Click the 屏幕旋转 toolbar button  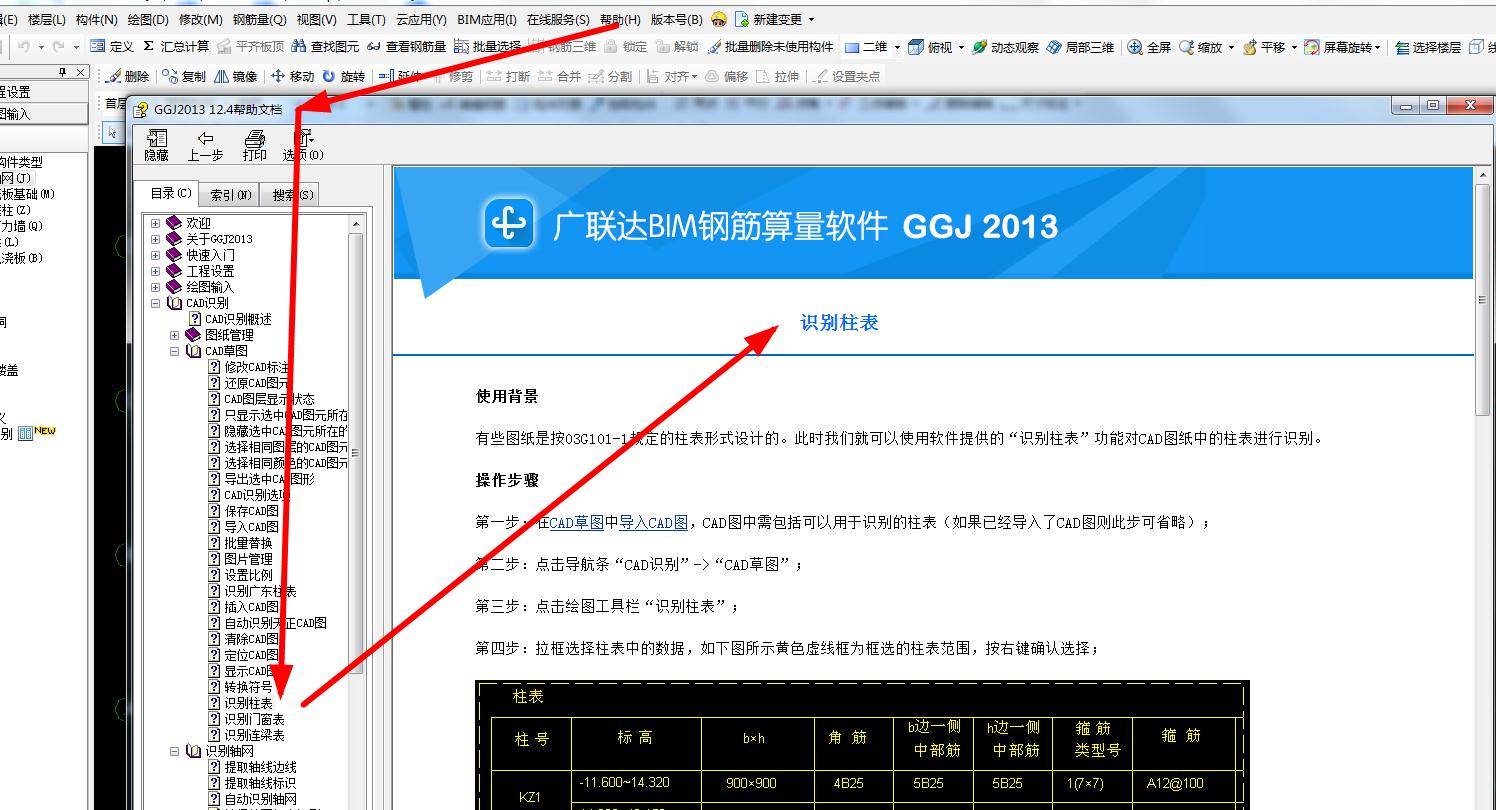1338,47
